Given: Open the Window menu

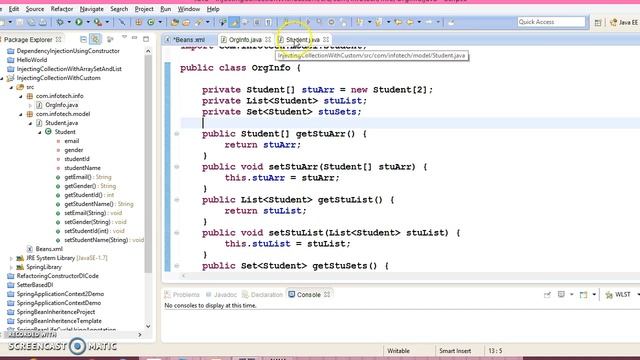Looking at the screenshot, I should point(189,9).
